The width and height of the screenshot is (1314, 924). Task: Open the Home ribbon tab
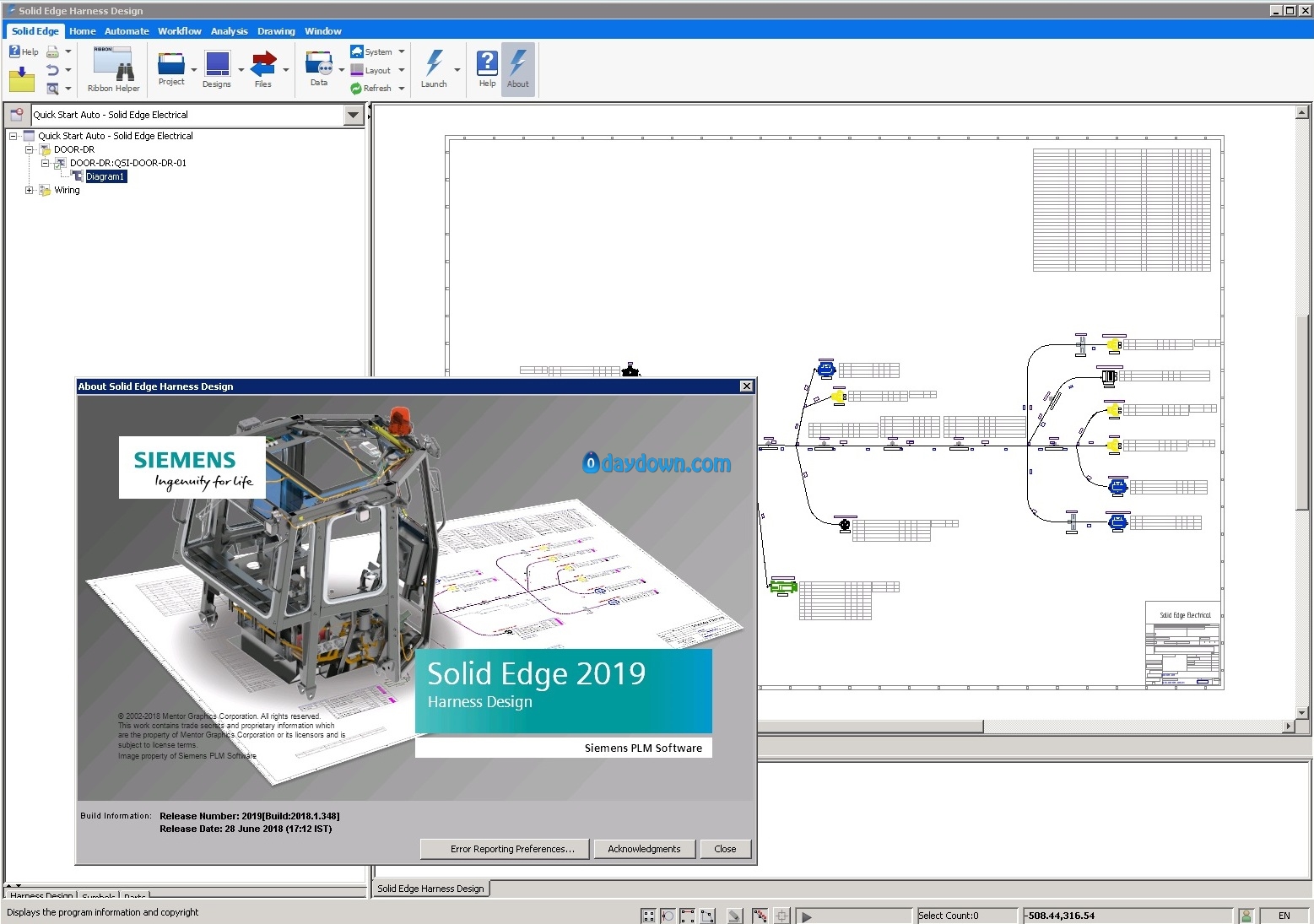click(83, 31)
